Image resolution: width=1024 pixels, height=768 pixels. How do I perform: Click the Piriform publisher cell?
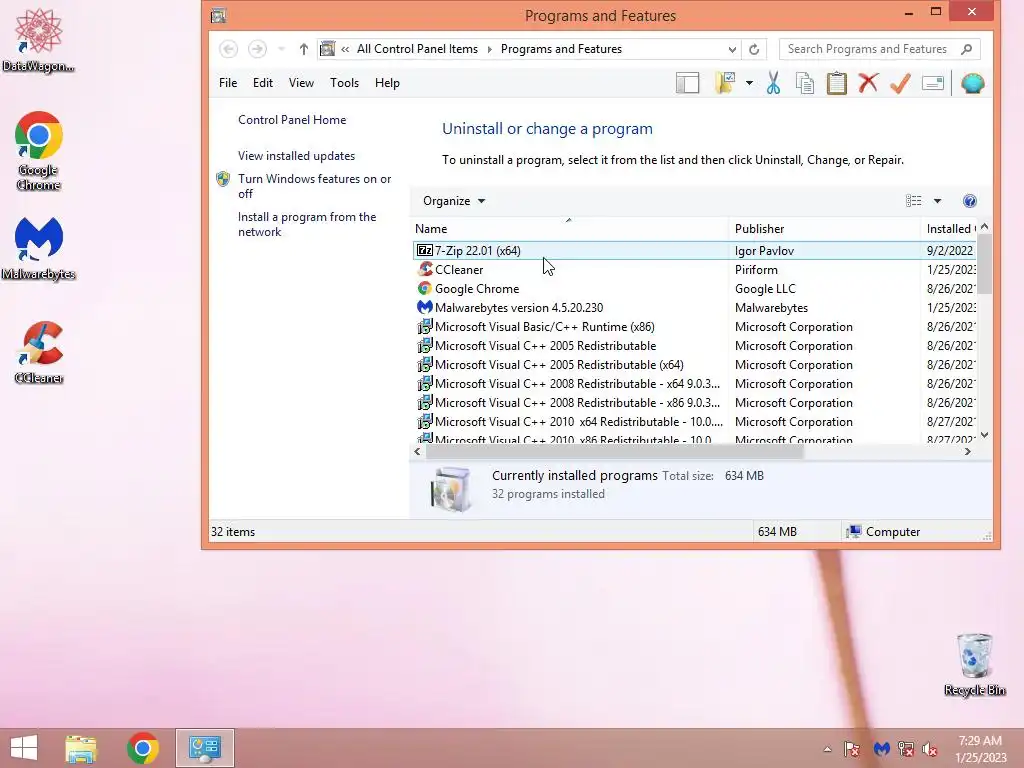(x=756, y=270)
